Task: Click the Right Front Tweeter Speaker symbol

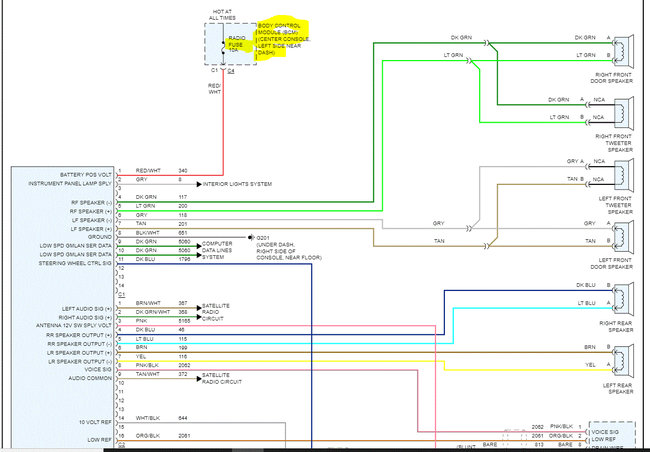Action: point(624,114)
